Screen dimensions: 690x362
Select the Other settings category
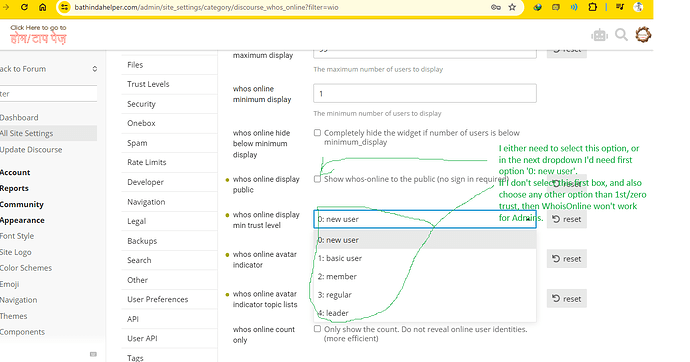pyautogui.click(x=169, y=280)
